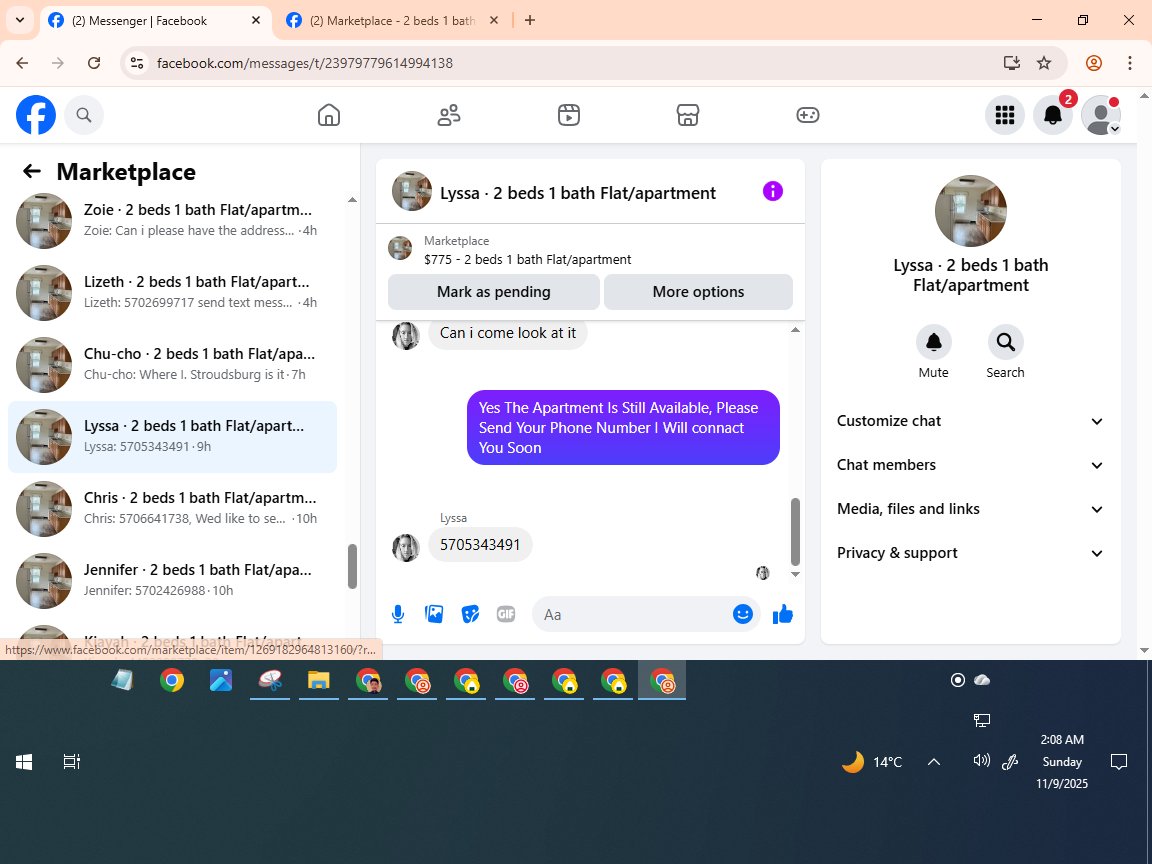Image resolution: width=1152 pixels, height=864 pixels.
Task: Reload the page in Chrome toolbar
Action: point(94,63)
